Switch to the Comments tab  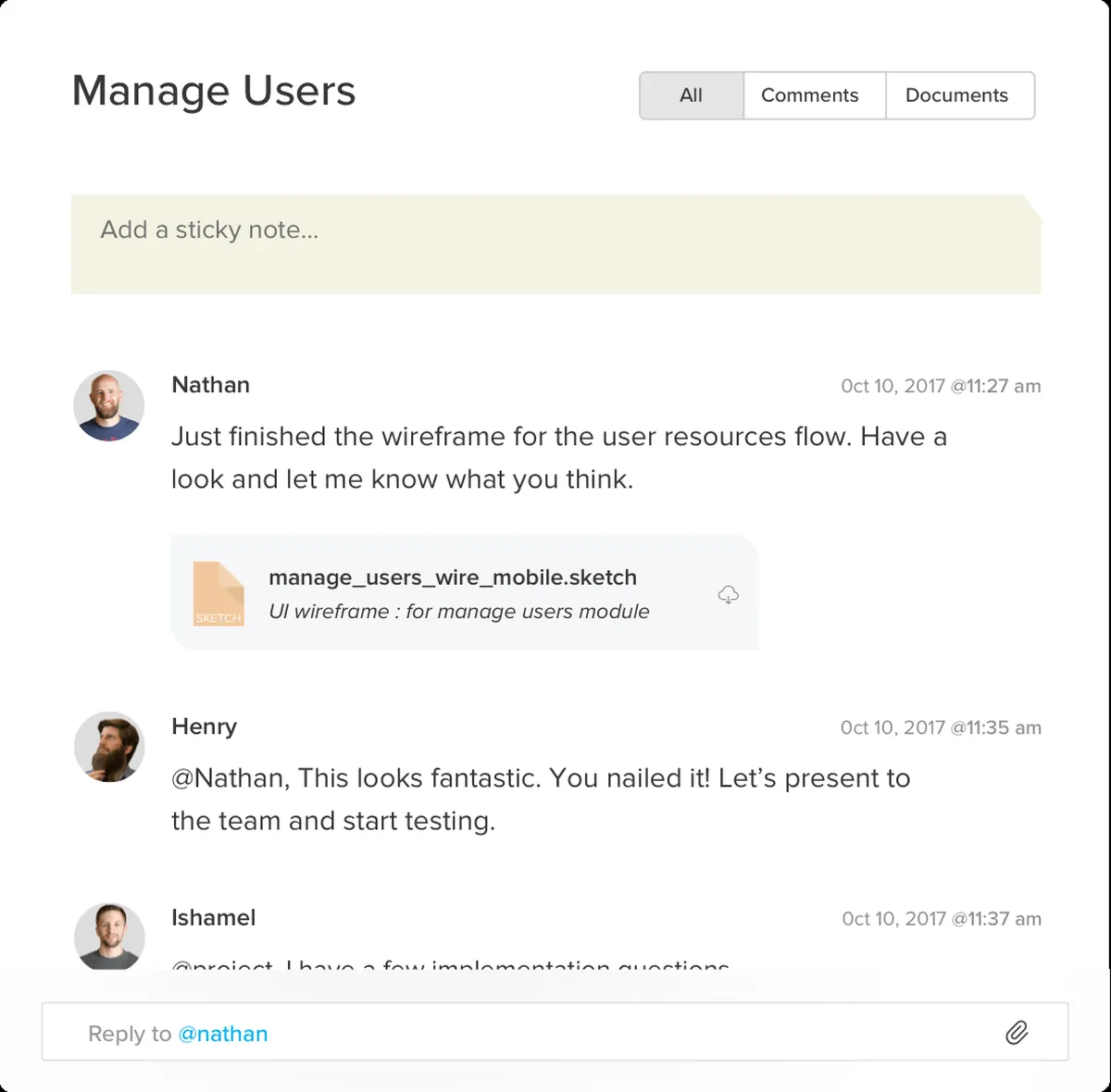tap(810, 95)
